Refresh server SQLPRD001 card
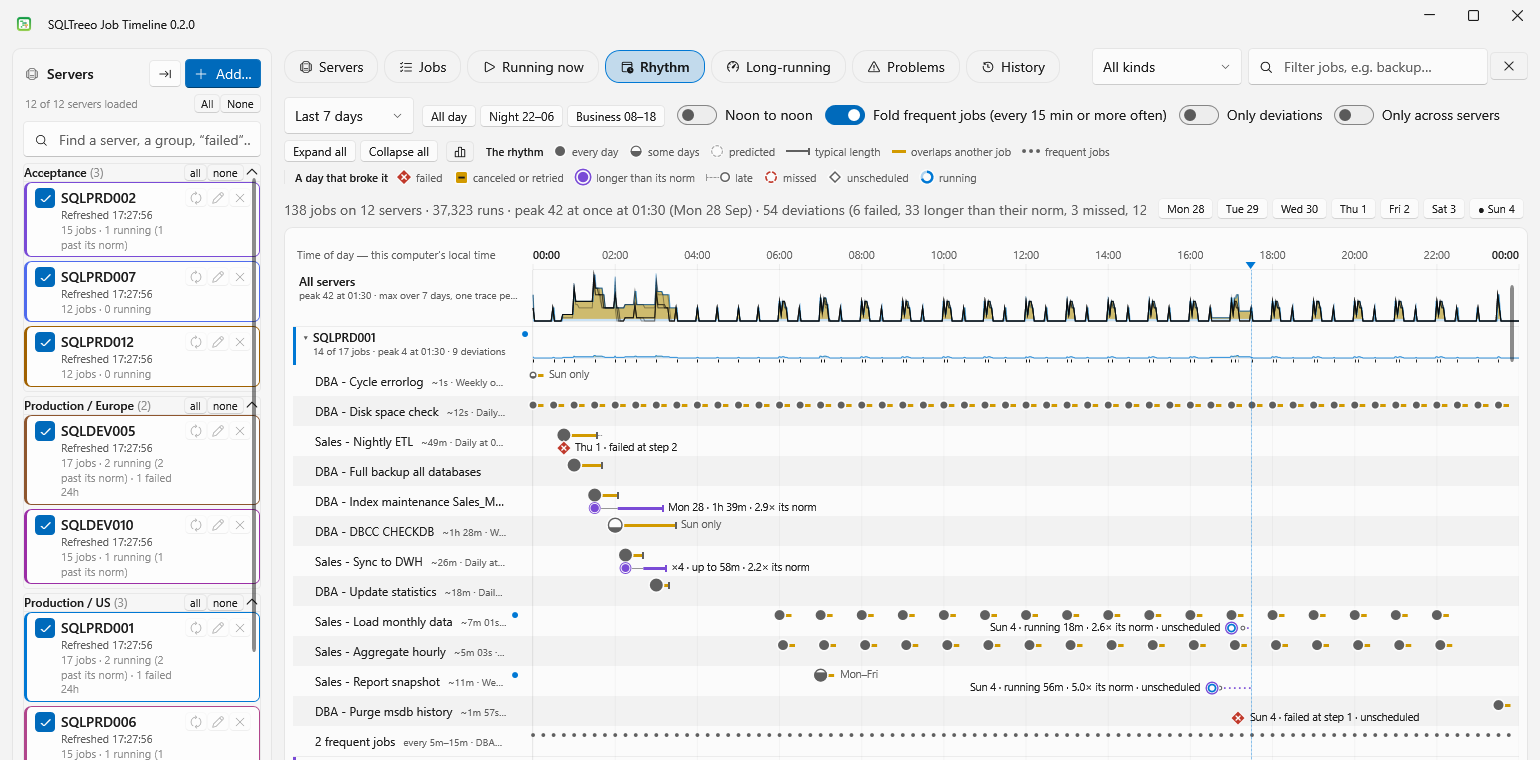This screenshot has height=760, width=1540. 196,628
